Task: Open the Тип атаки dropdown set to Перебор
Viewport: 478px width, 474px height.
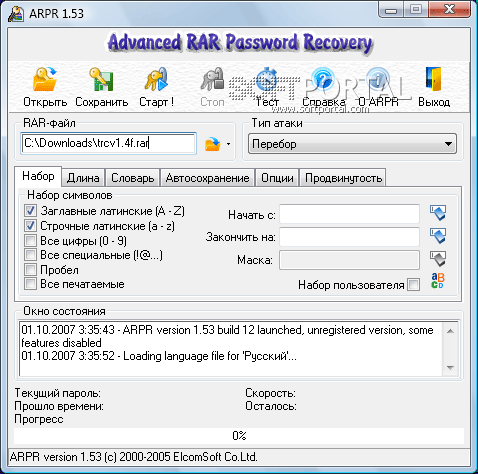Action: tap(352, 144)
